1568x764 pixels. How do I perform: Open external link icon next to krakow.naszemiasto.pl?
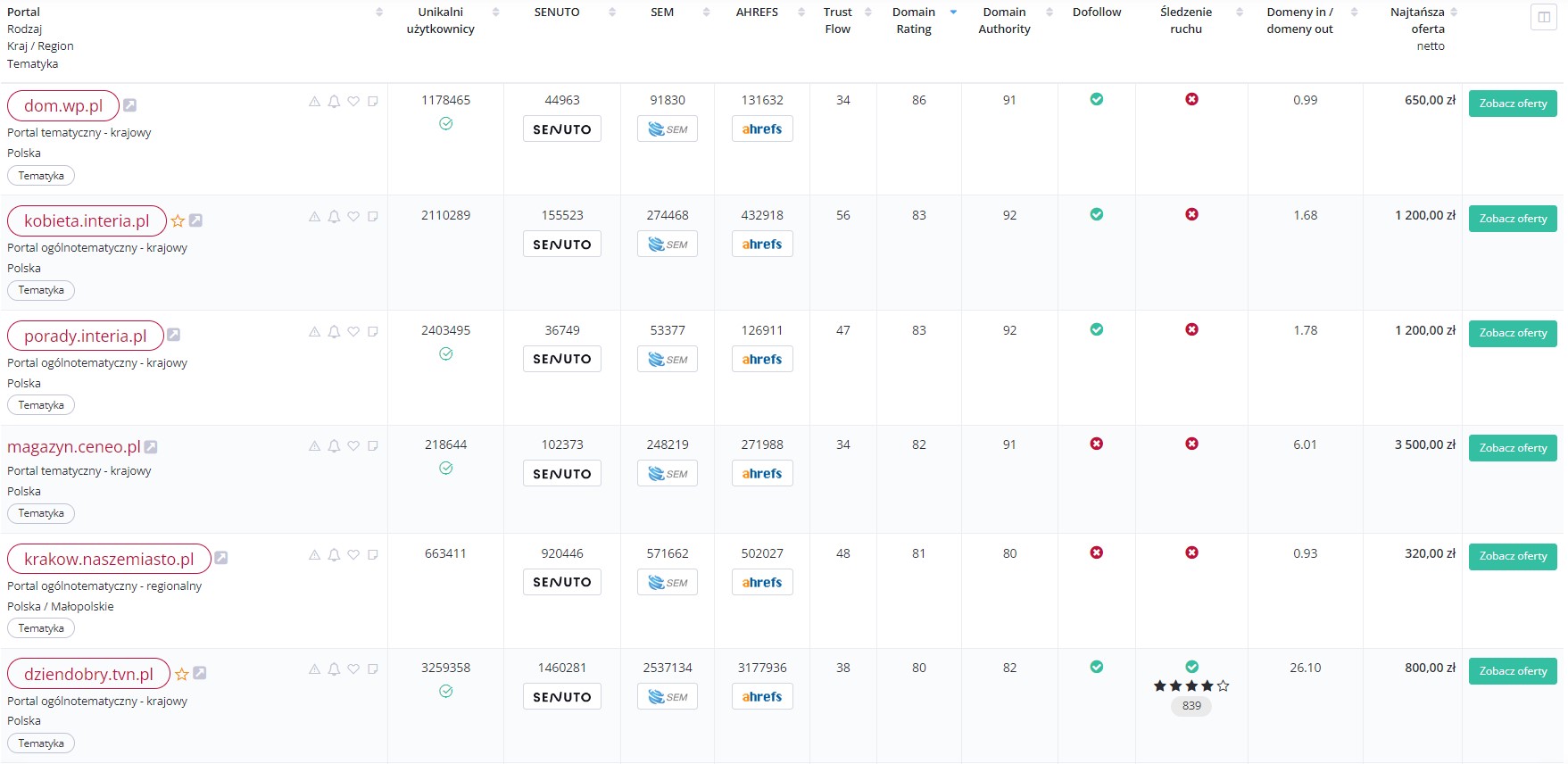coord(220,558)
